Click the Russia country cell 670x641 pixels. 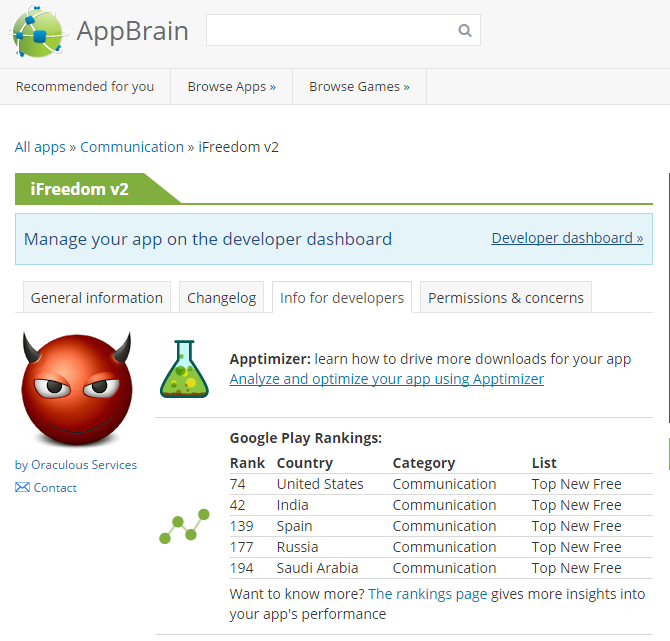tap(297, 547)
